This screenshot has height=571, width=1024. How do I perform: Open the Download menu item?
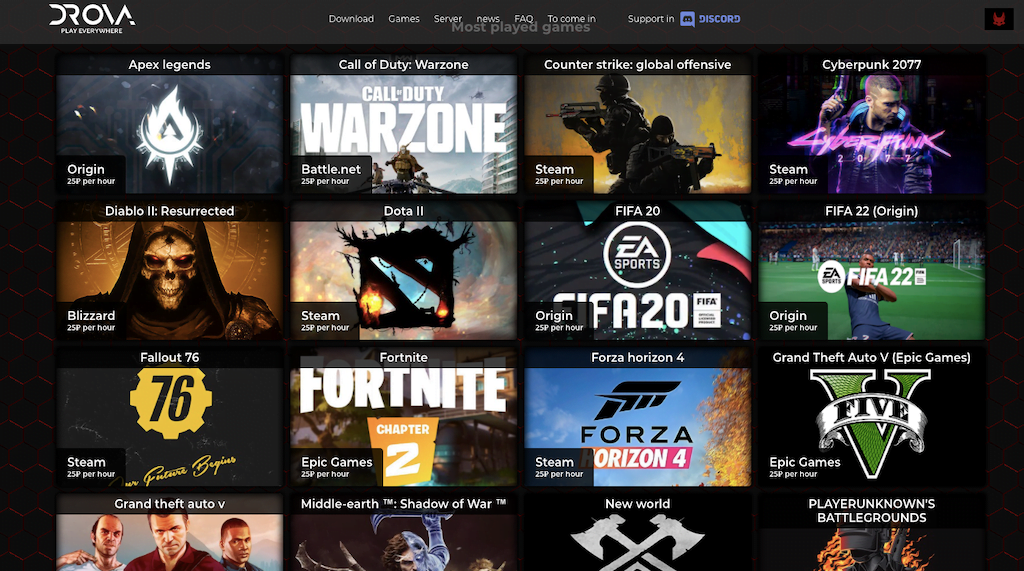351,19
